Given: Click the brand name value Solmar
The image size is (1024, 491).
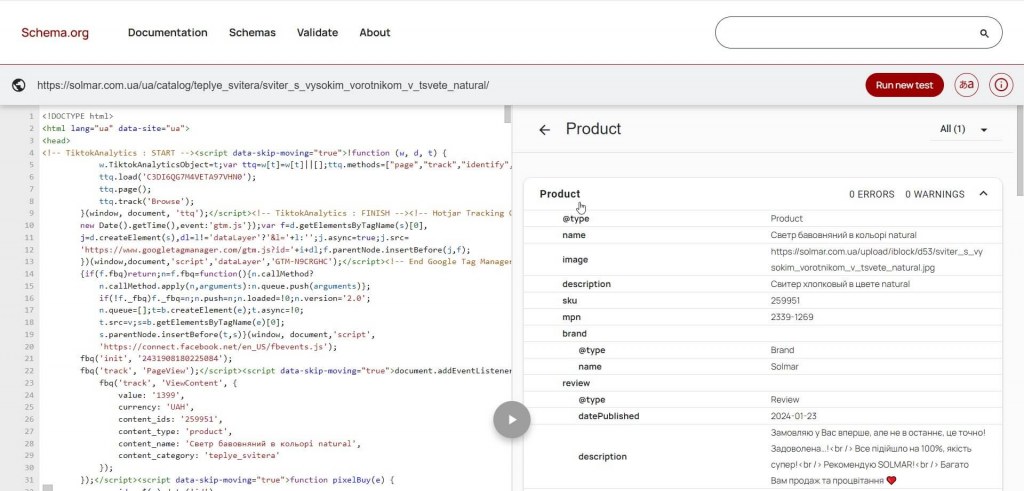Looking at the screenshot, I should [784, 367].
